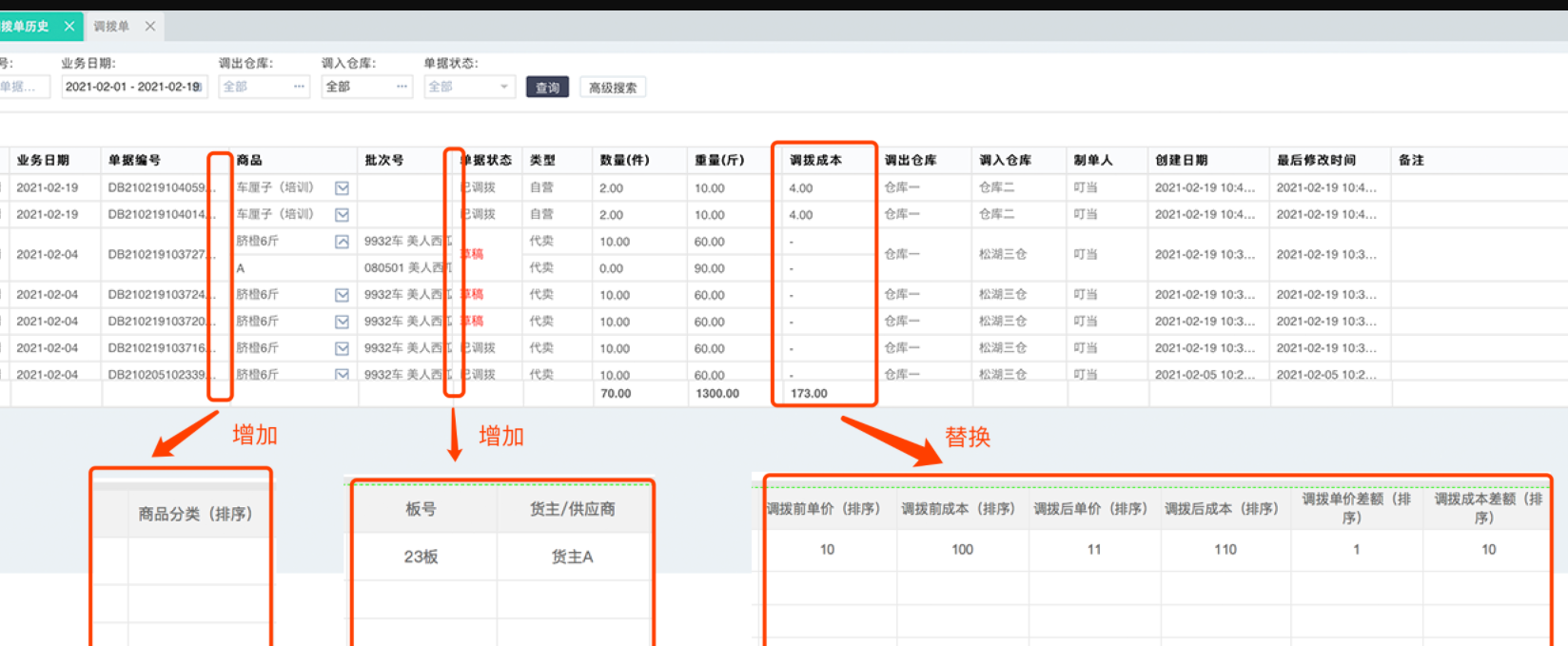Collapse product rows for order DB210219103727

[342, 242]
